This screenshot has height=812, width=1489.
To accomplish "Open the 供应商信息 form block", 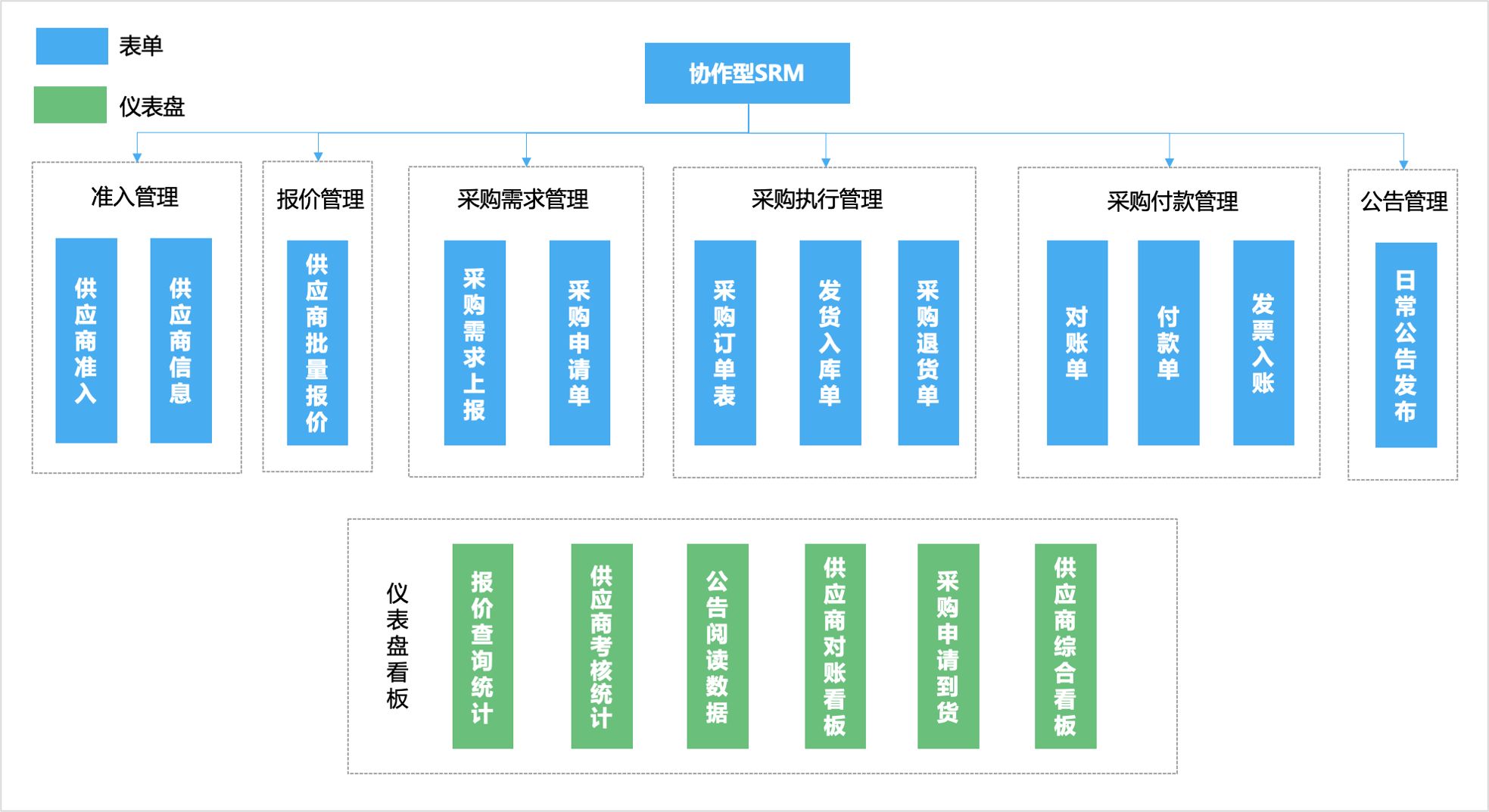I will coord(181,341).
